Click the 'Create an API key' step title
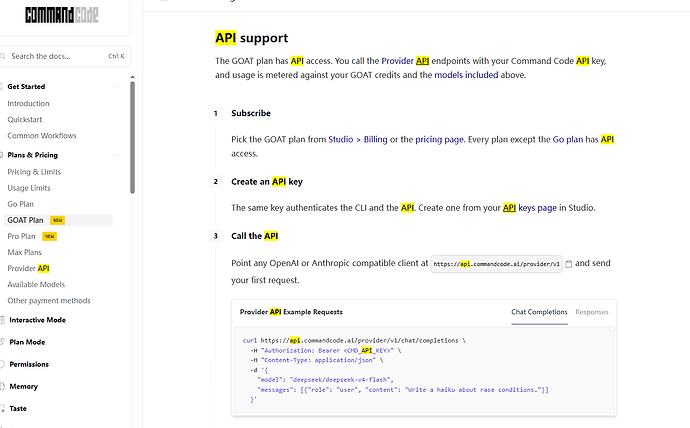 (x=267, y=182)
